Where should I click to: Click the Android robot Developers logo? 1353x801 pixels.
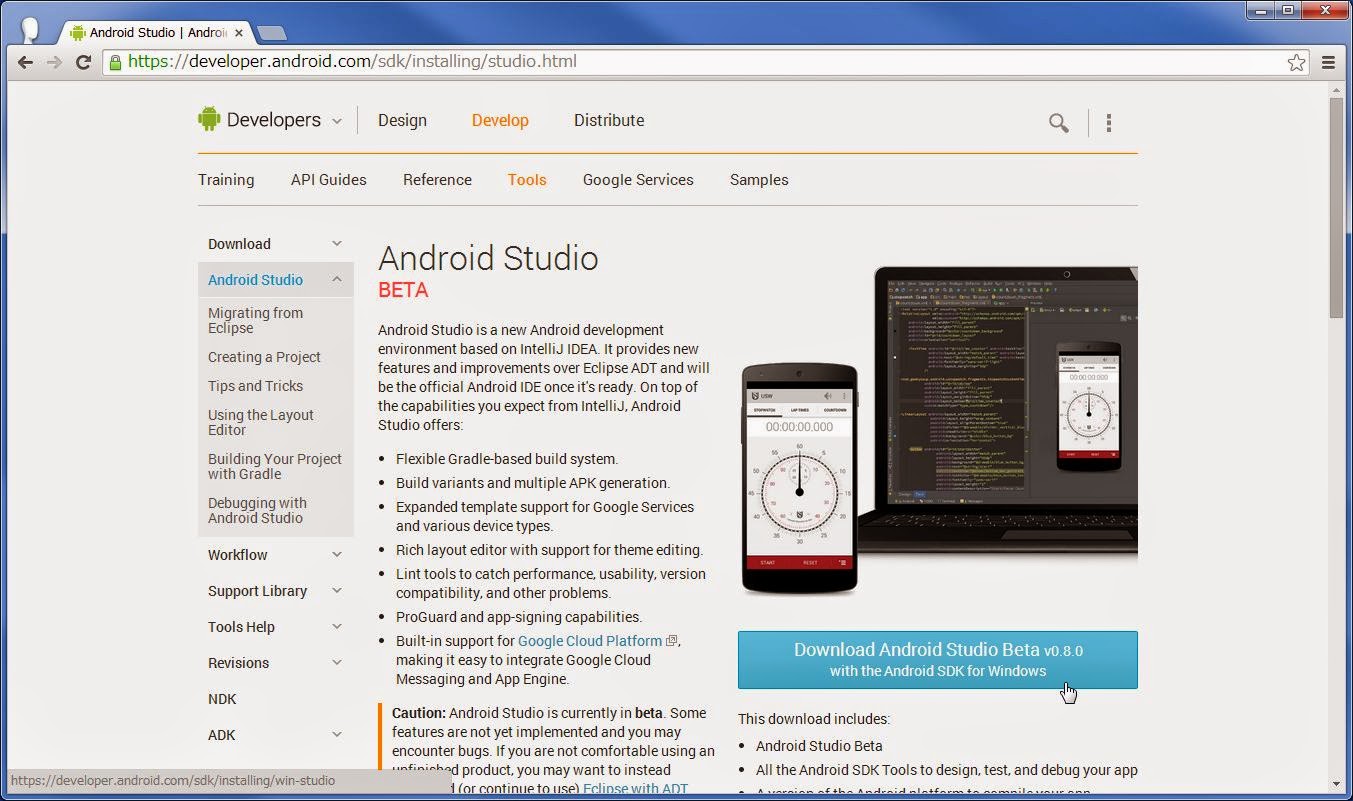click(x=209, y=119)
